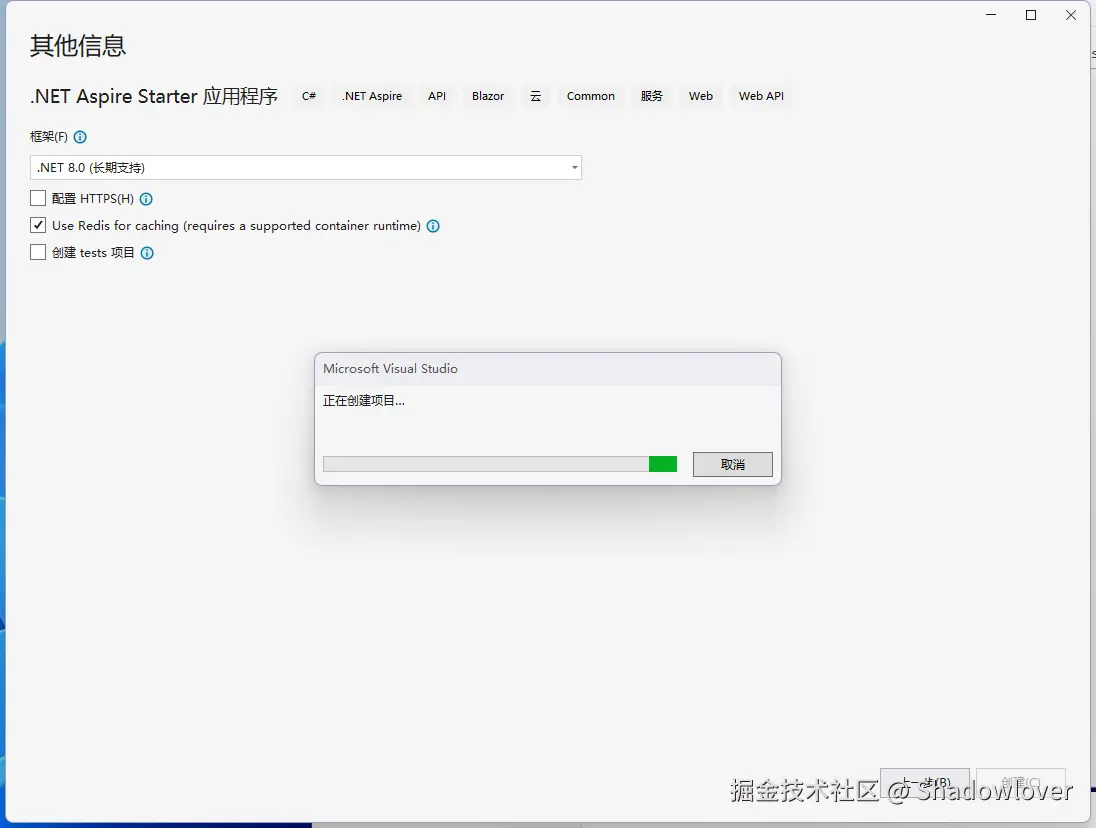The width and height of the screenshot is (1096, 828).
Task: Click the .NET Aspire tag
Action: (x=372, y=96)
